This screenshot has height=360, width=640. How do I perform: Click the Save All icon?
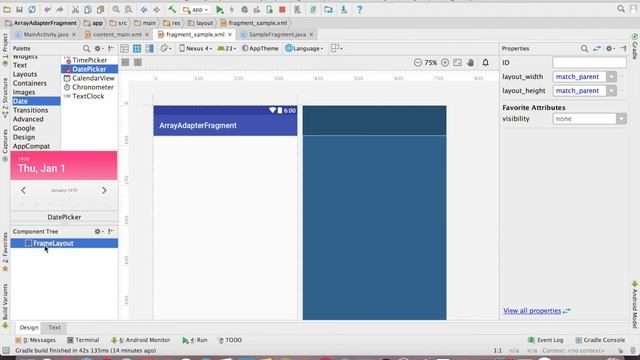(x=19, y=9)
